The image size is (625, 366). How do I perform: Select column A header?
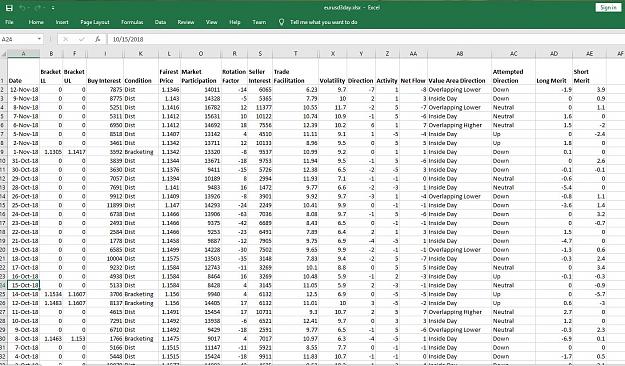[24, 53]
